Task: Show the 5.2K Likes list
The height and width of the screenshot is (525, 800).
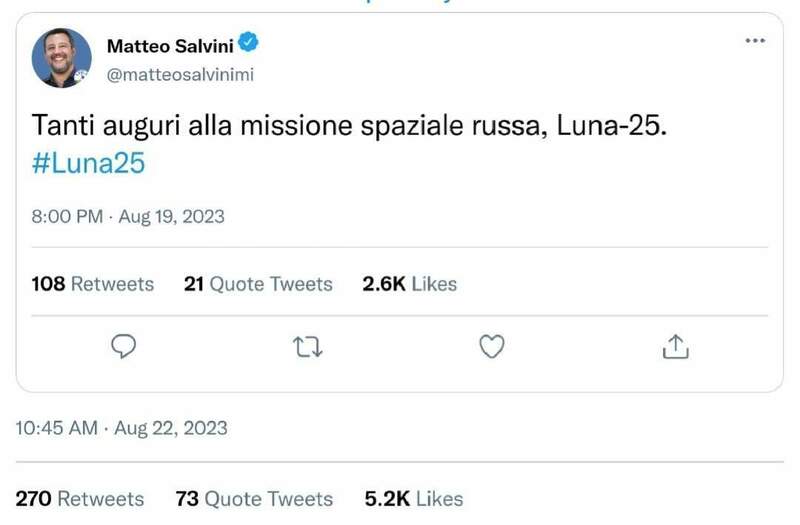Action: pos(412,498)
